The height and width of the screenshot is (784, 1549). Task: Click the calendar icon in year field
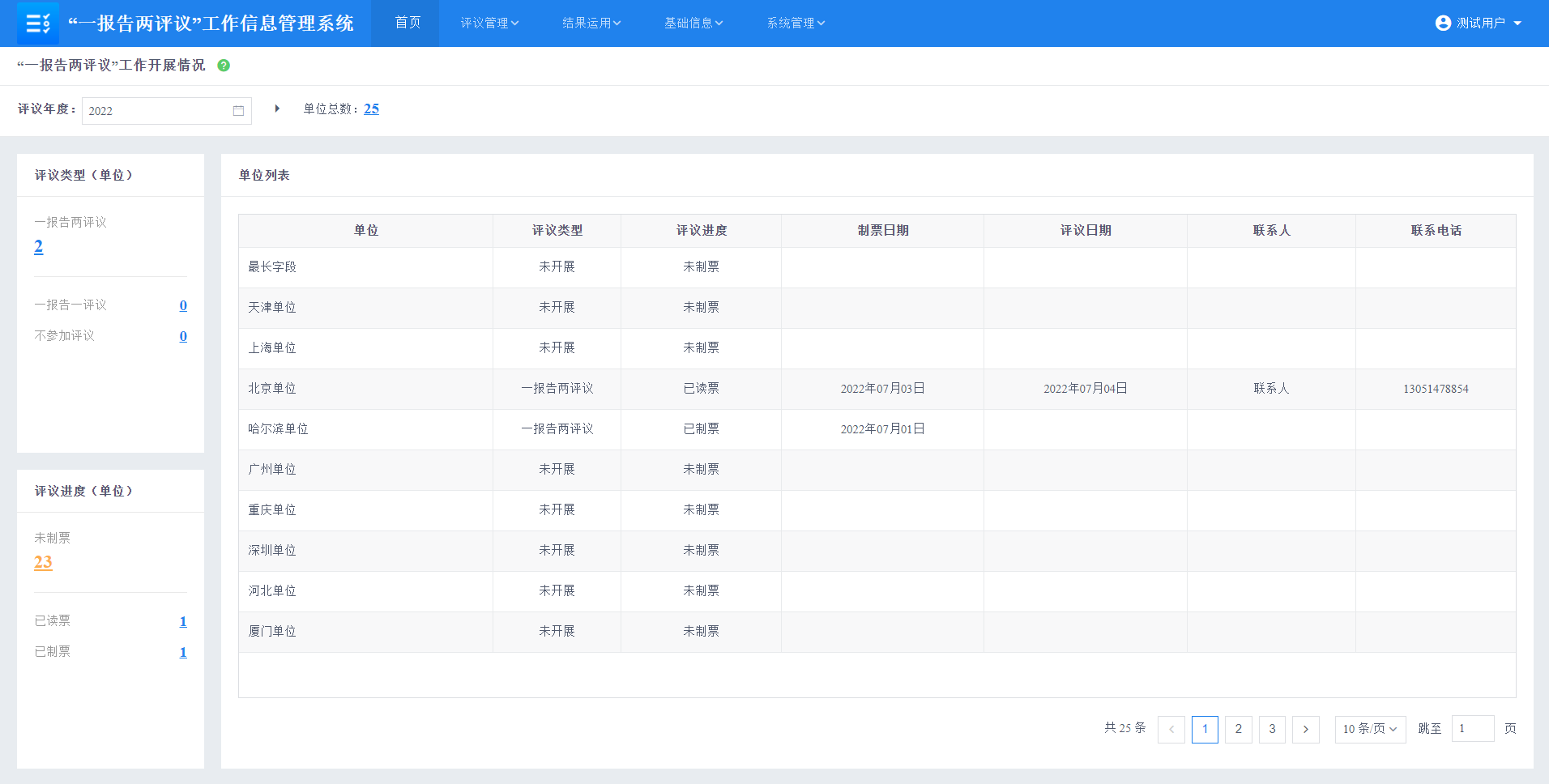[x=238, y=111]
